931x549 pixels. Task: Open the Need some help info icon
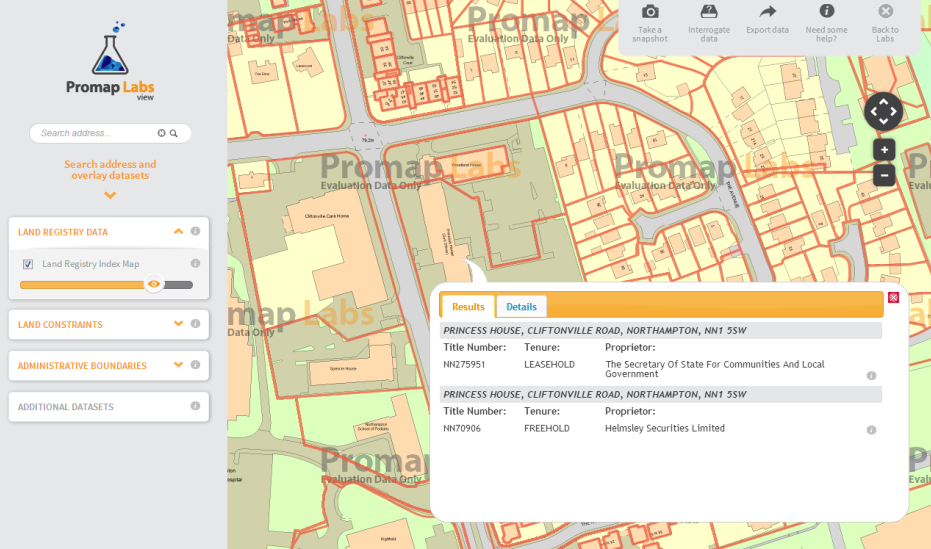(826, 12)
